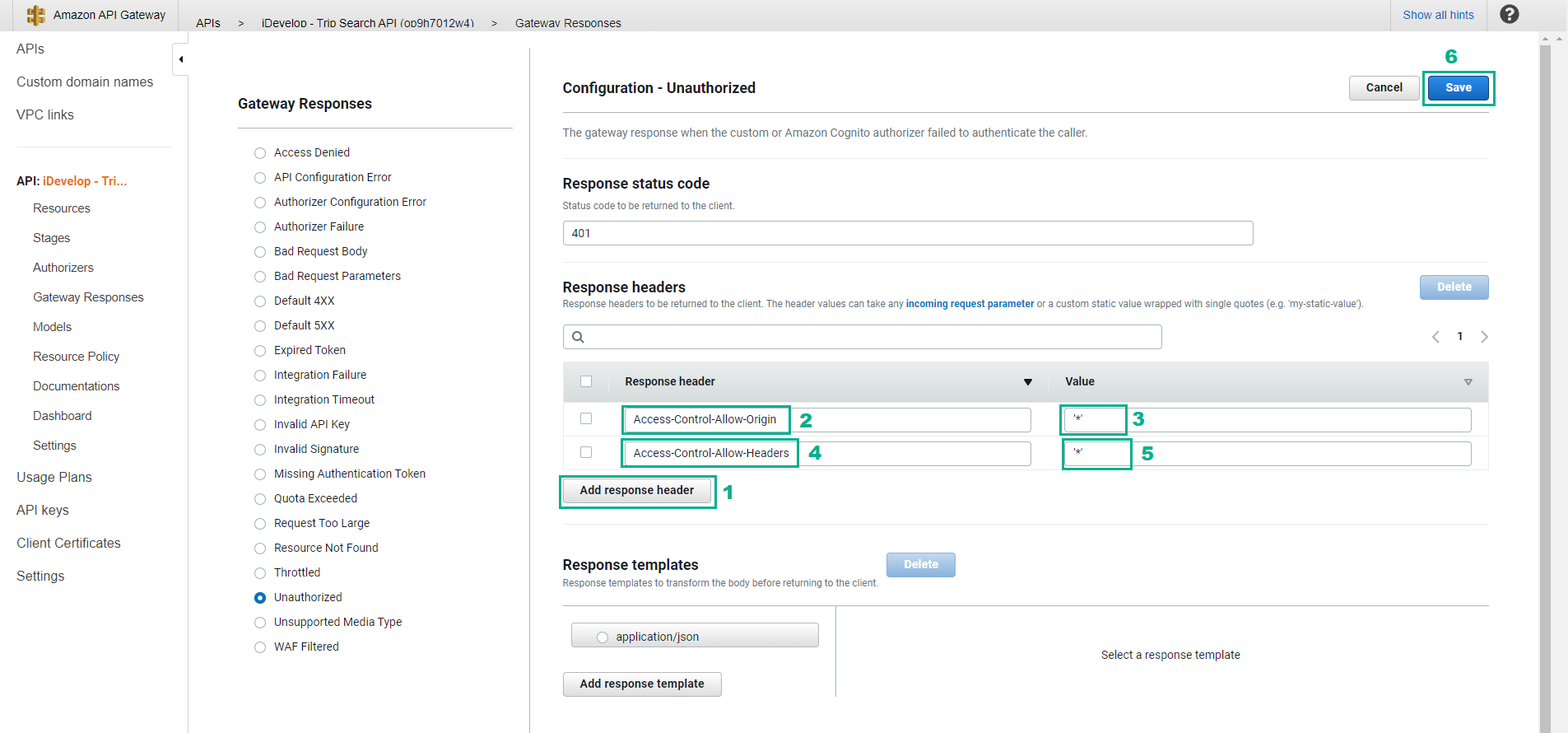Click the Cancel button
The height and width of the screenshot is (733, 1568).
pos(1384,88)
